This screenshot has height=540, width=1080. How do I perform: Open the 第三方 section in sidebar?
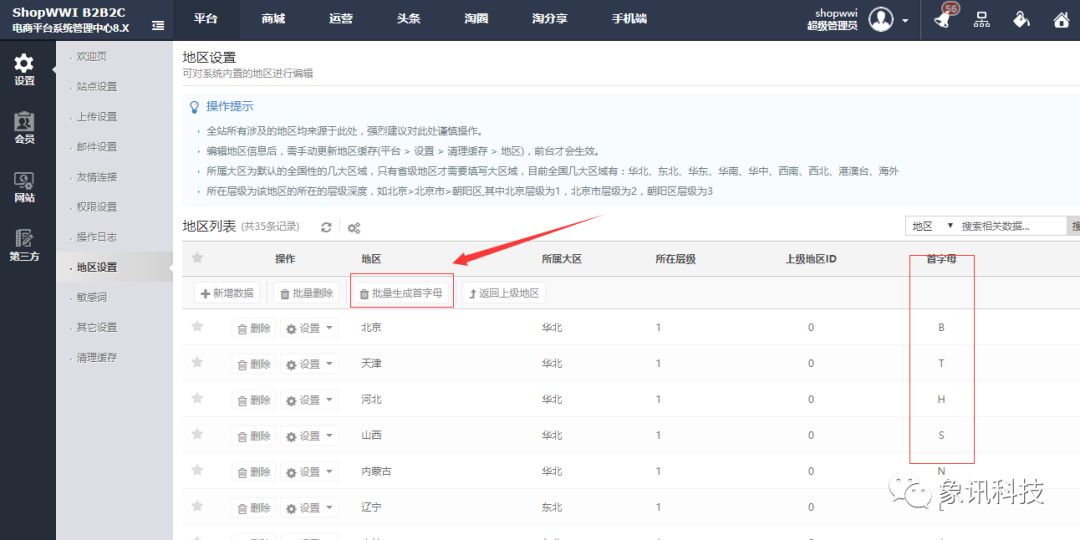pyautogui.click(x=24, y=246)
